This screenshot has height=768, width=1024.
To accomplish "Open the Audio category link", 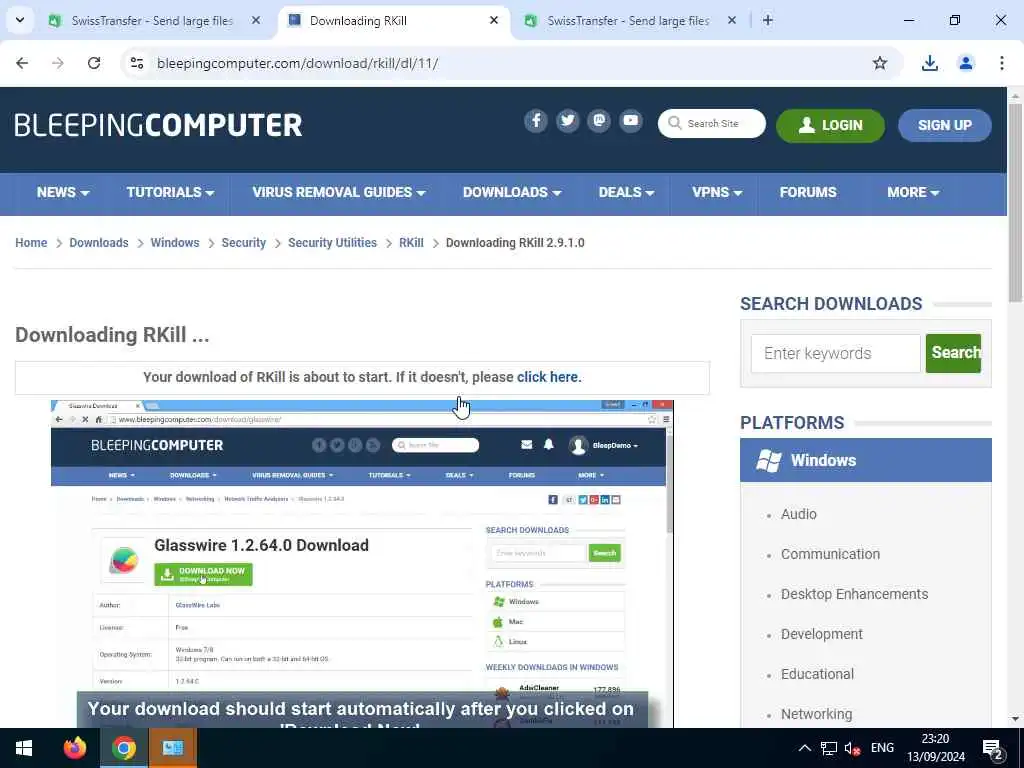I will (799, 515).
